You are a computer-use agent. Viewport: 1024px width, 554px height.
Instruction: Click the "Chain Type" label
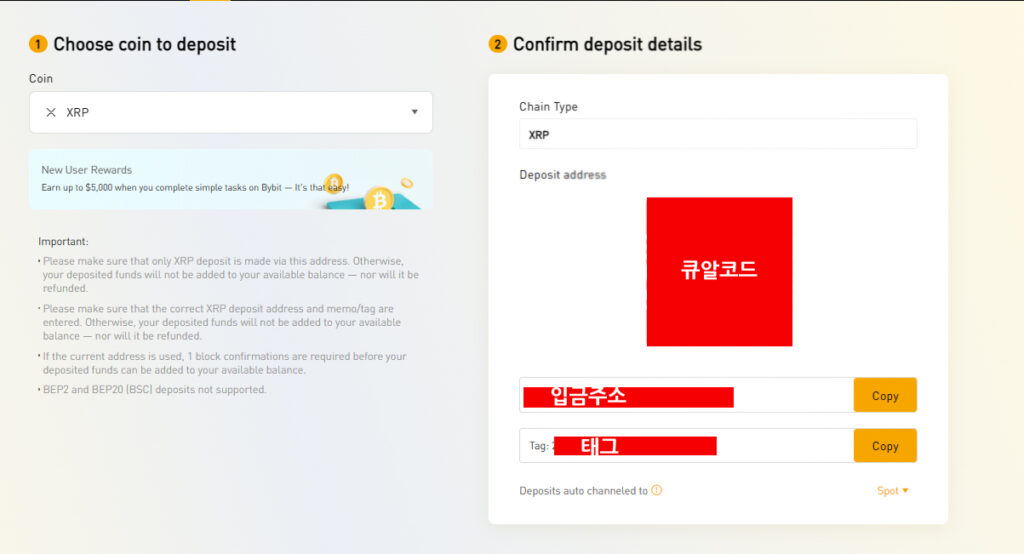point(549,106)
